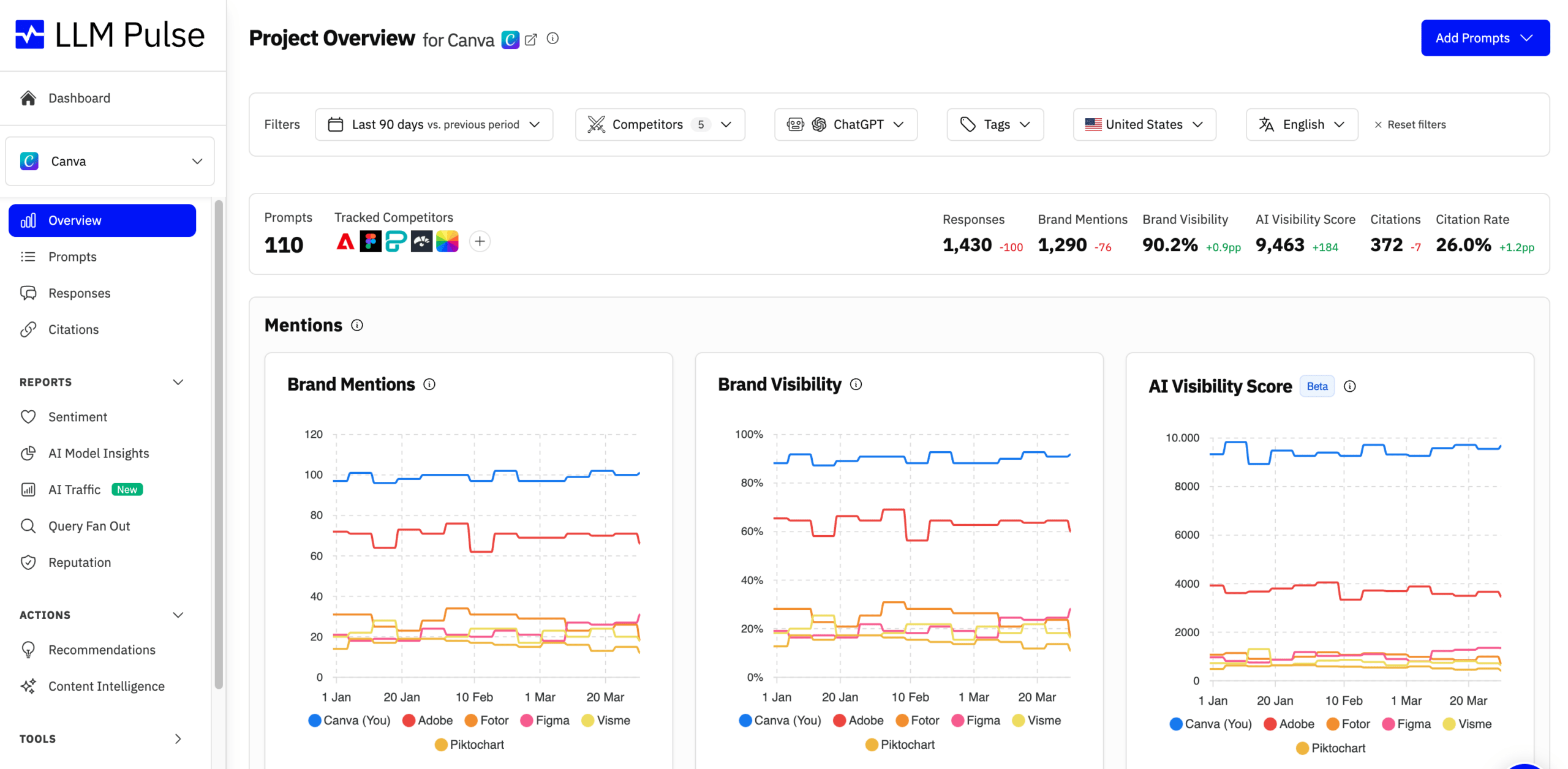Click info icon beside AI Visibility Score Beta
The image size is (1568, 769).
coord(1349,386)
